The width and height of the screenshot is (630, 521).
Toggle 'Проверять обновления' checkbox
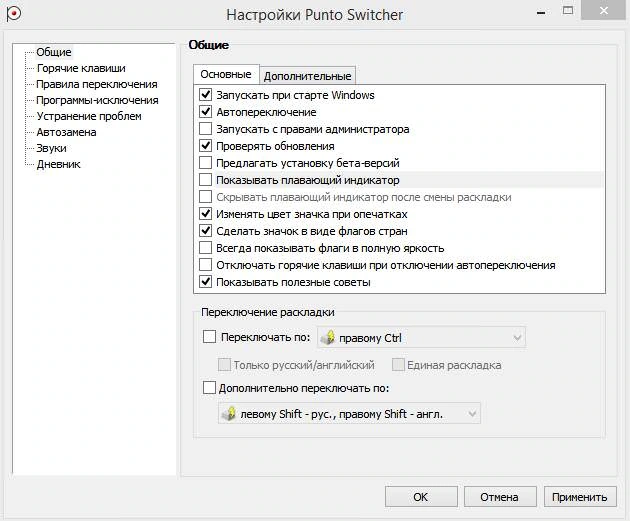tap(206, 145)
